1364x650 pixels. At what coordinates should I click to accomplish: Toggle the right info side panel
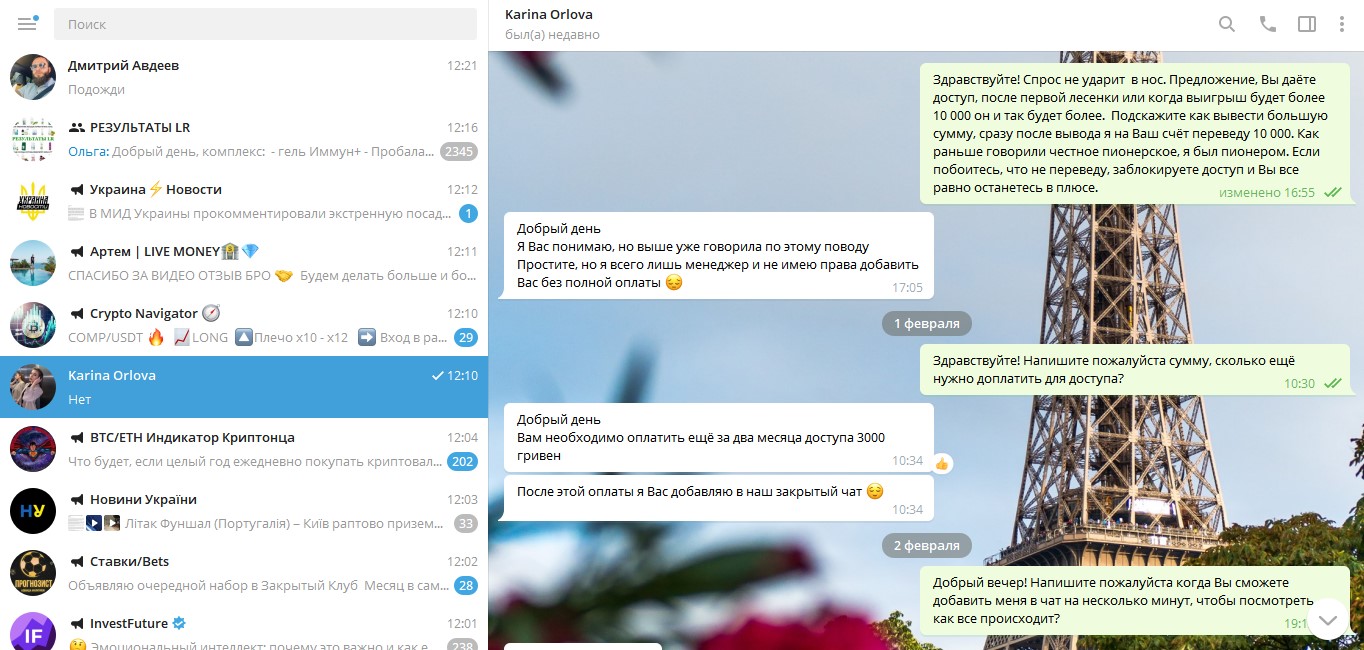(1306, 24)
